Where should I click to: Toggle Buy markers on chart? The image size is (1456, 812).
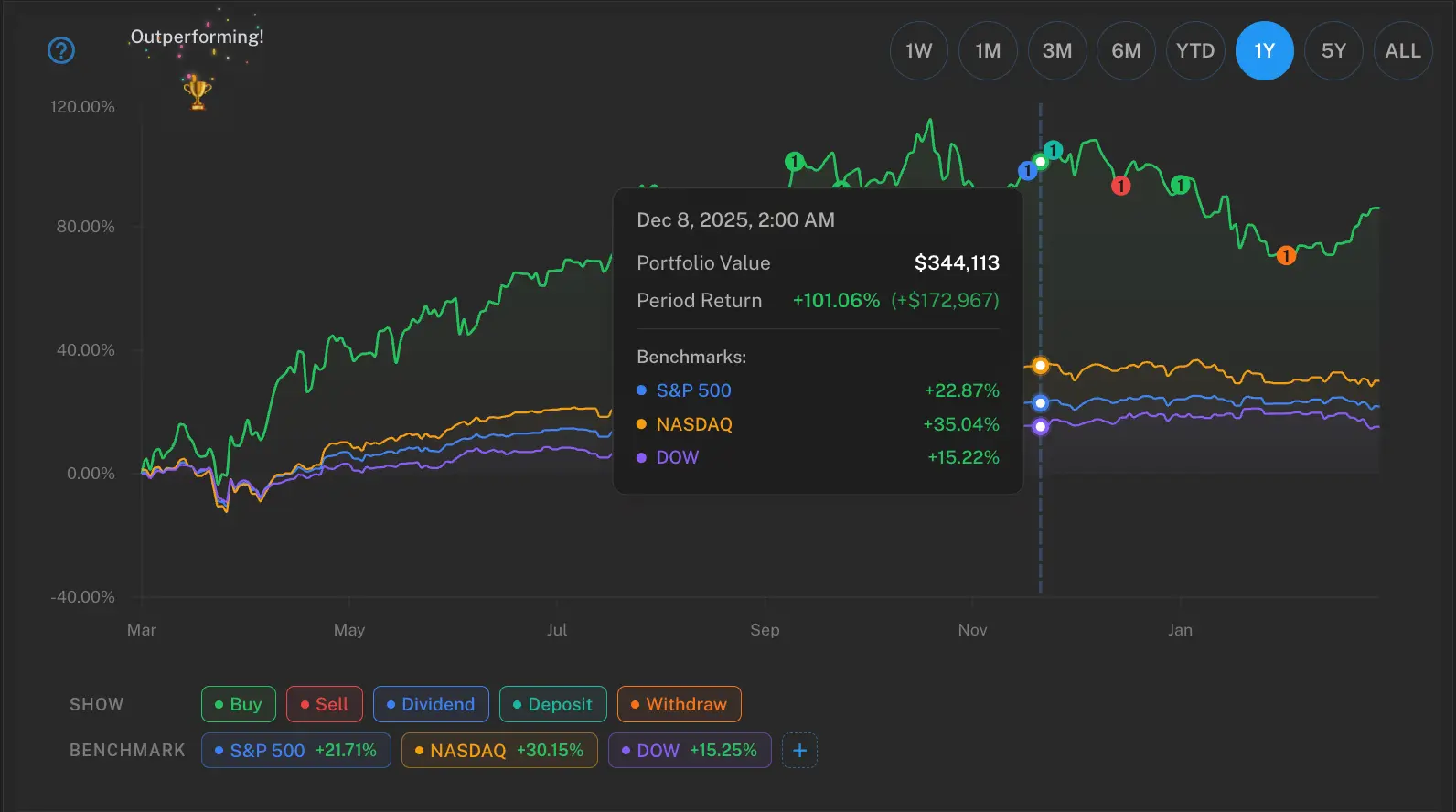tap(239, 704)
